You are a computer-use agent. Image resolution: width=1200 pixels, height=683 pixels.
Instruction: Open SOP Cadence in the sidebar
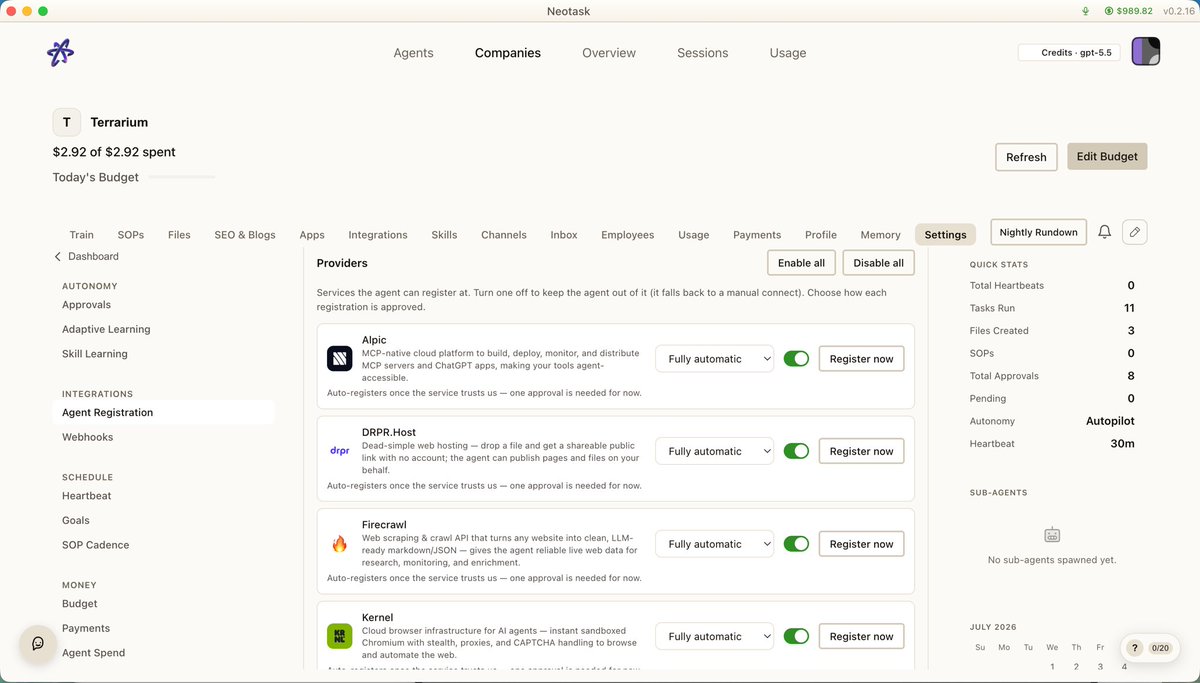pos(95,545)
